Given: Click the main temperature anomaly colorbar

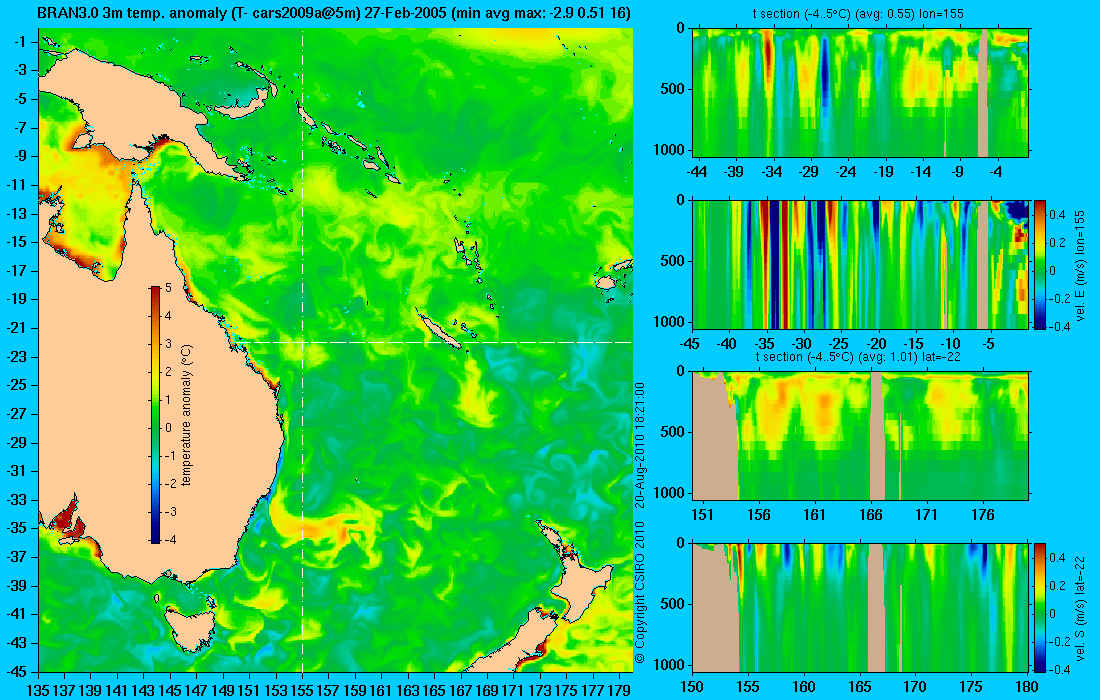Looking at the screenshot, I should (x=155, y=414).
